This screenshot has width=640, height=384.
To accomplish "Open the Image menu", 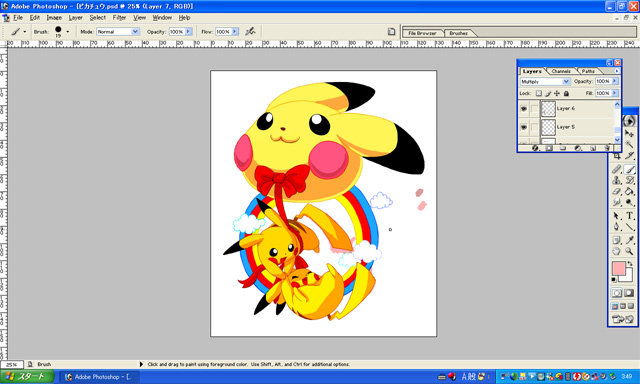I will [x=54, y=18].
